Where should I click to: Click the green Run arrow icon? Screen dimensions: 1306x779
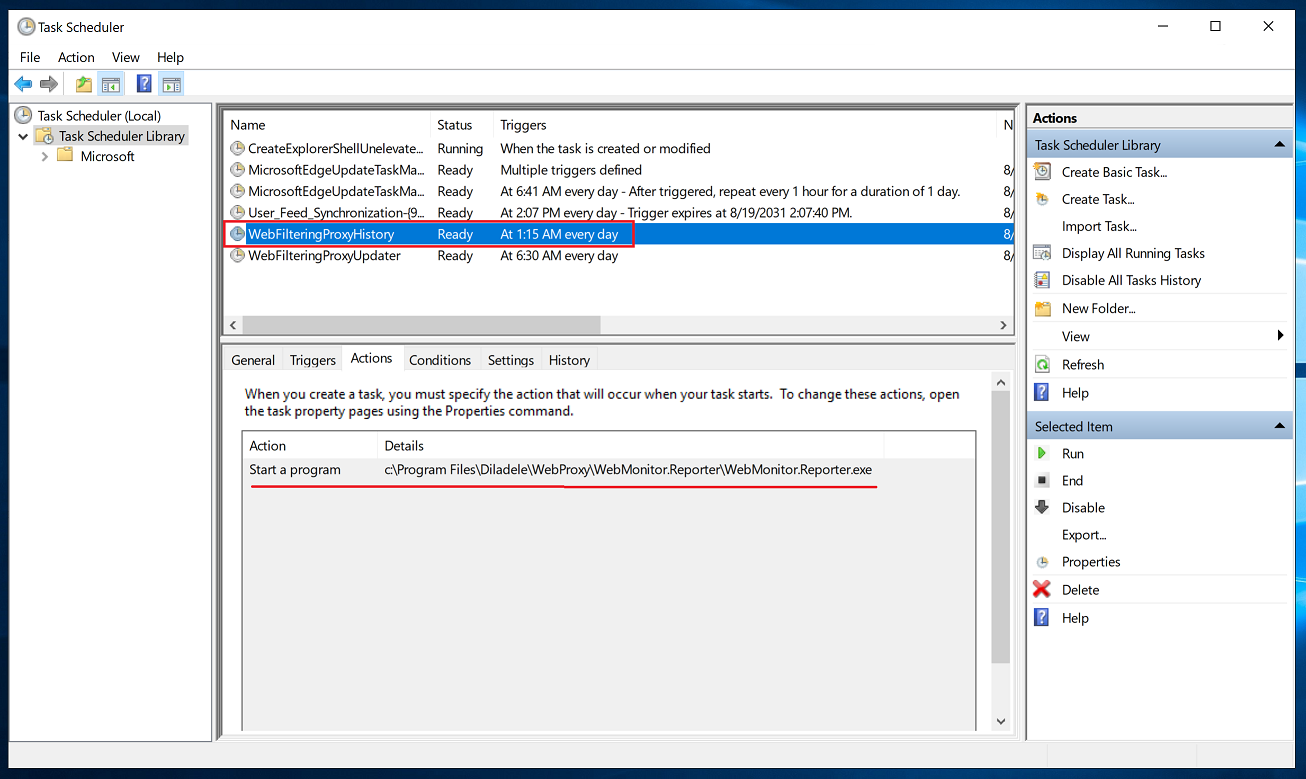tap(1042, 454)
